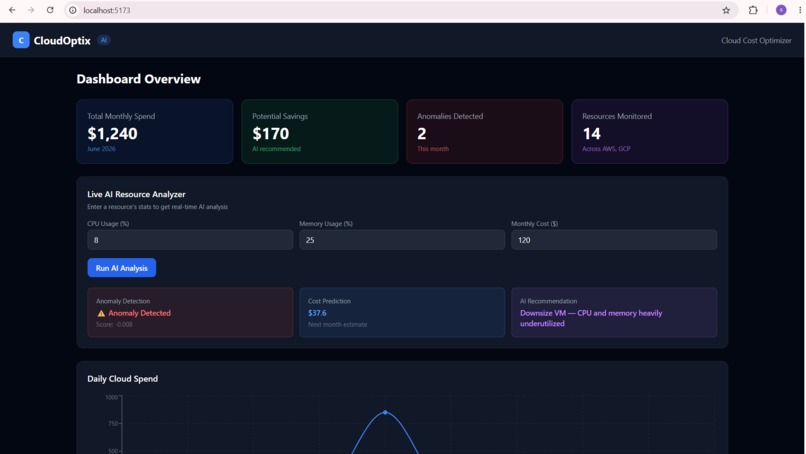Select the Monthly Cost input field

pos(614,240)
